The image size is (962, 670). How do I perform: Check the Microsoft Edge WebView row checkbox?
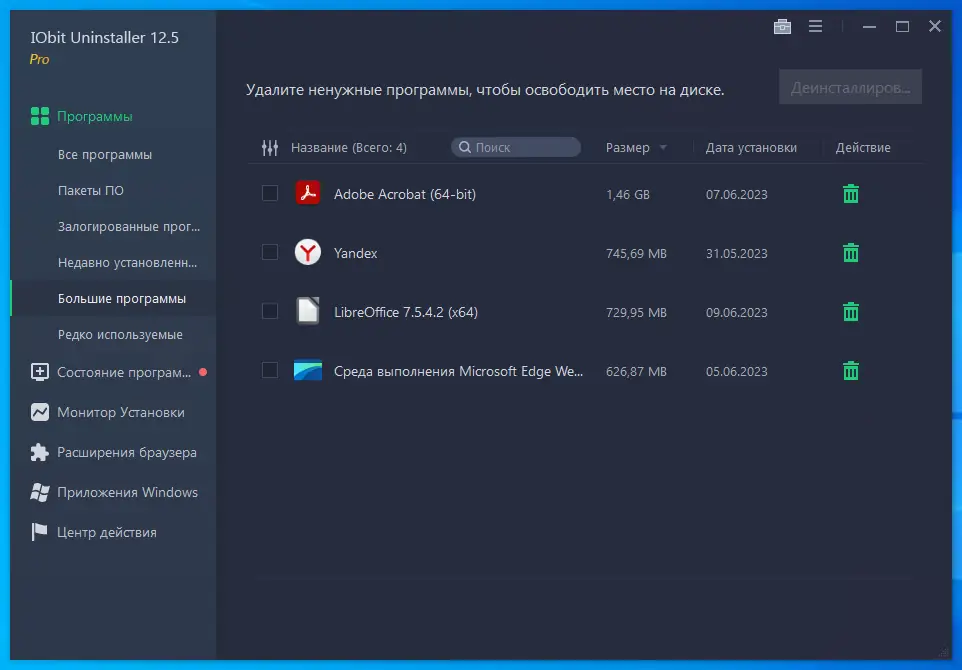(270, 370)
